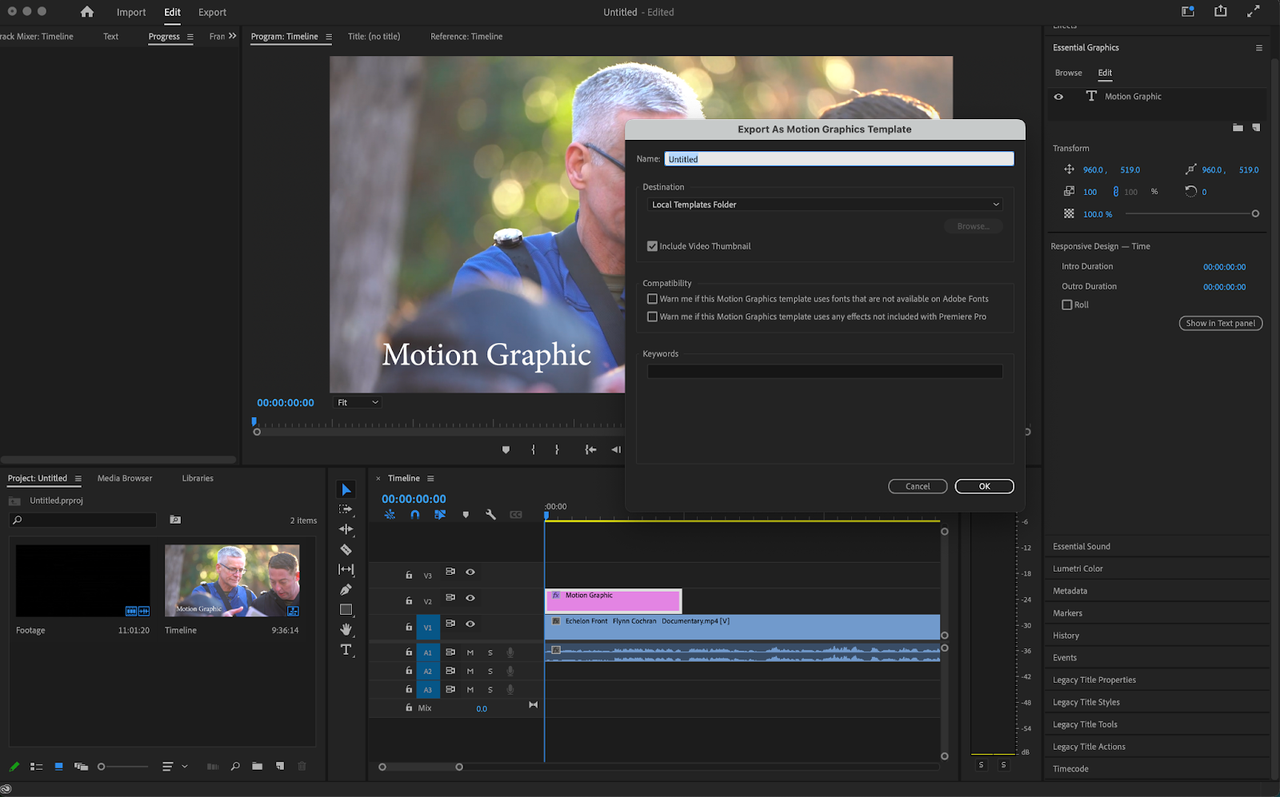
Task: Open the Fit zoom dropdown in Program monitor
Action: (x=356, y=402)
